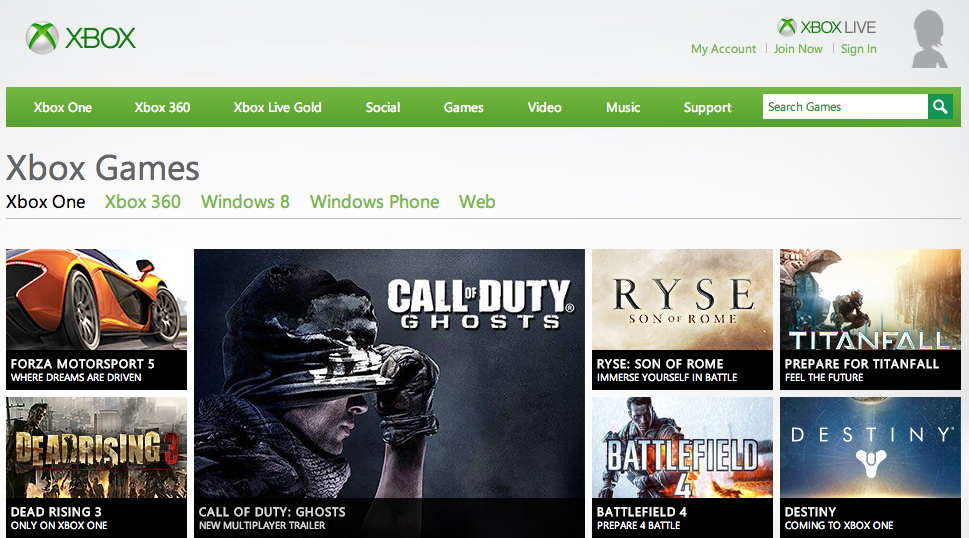Switch to the Windows 8 tab
Image resolution: width=969 pixels, height=538 pixels.
coord(245,201)
